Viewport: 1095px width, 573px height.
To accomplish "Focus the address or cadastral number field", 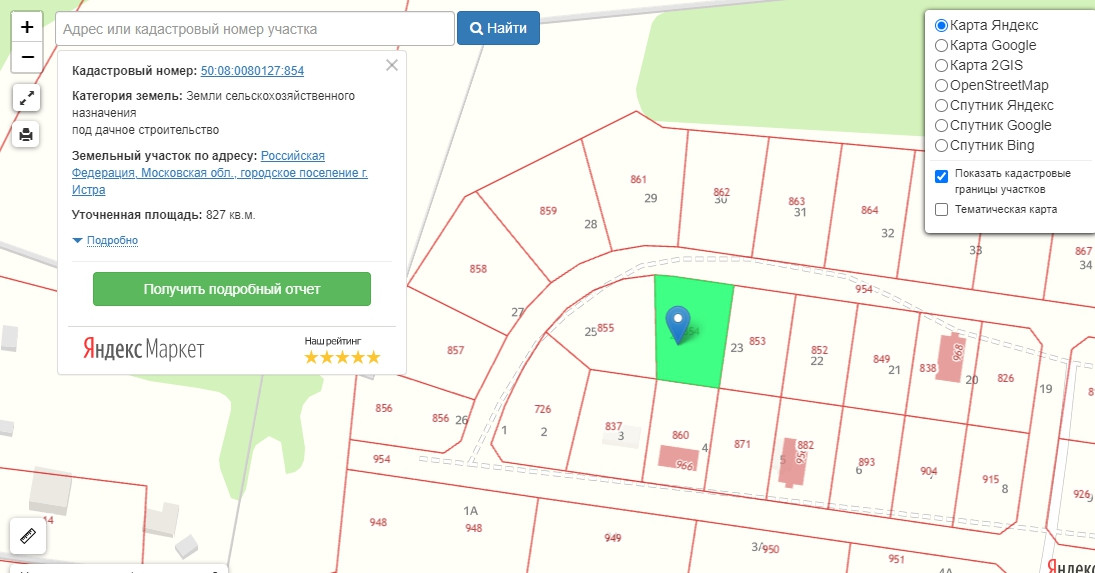I will pos(255,29).
